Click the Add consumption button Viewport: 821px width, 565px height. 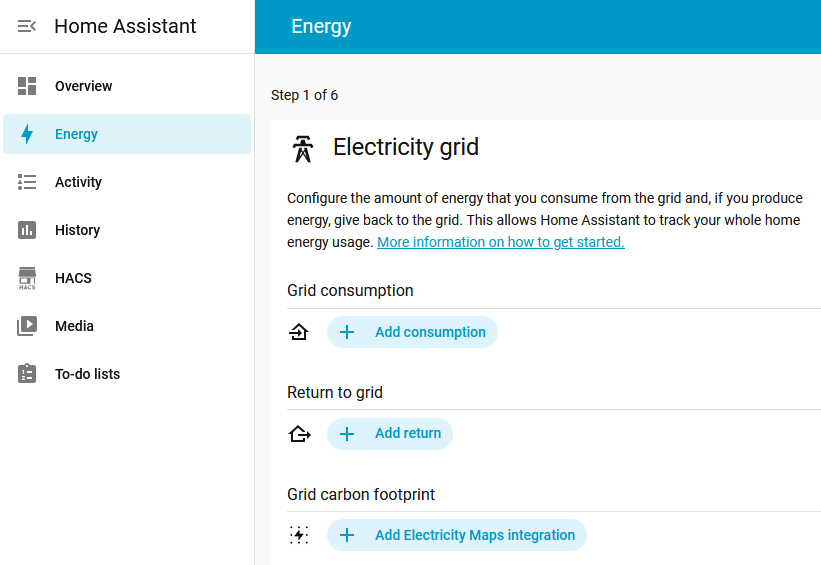(x=412, y=332)
